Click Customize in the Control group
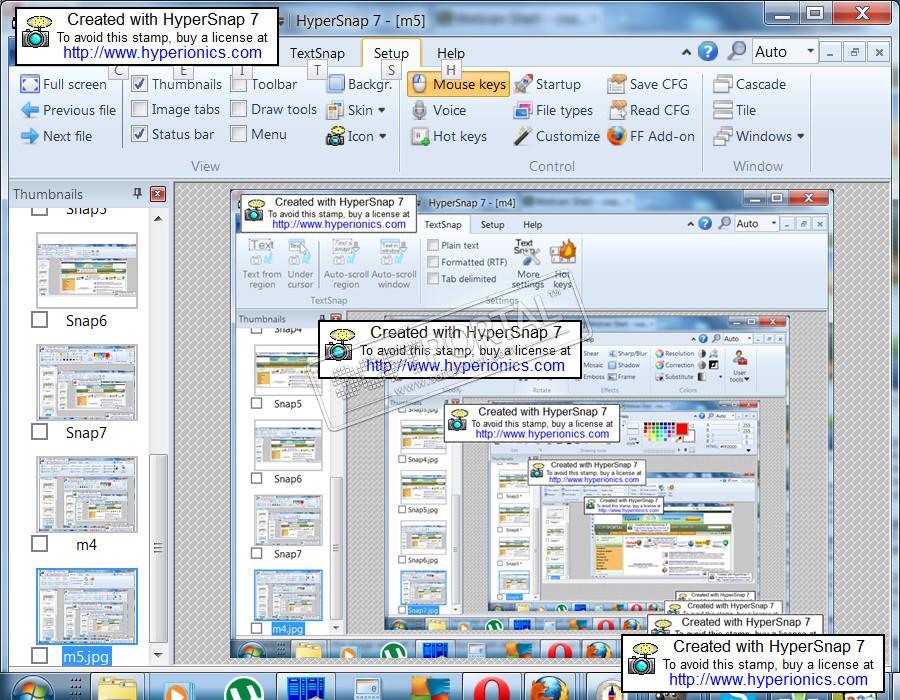The height and width of the screenshot is (700, 900). (556, 137)
